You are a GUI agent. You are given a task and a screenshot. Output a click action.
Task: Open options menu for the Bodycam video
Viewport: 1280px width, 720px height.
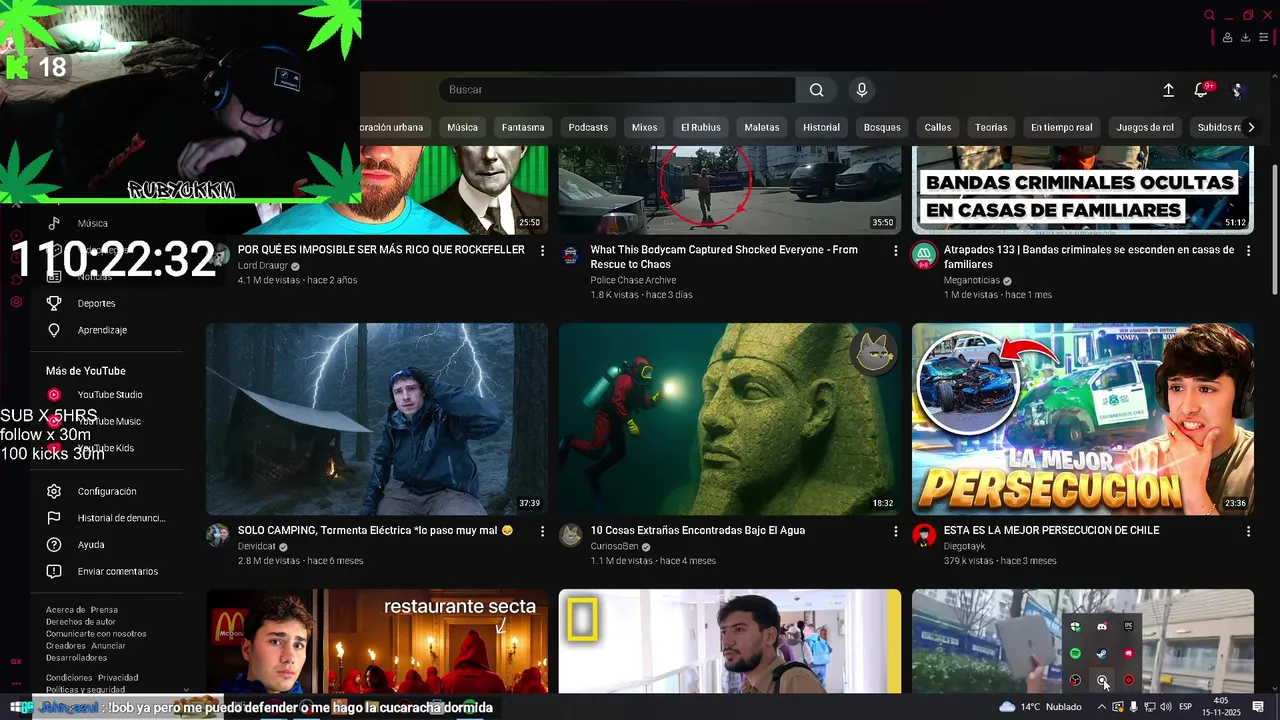[896, 250]
